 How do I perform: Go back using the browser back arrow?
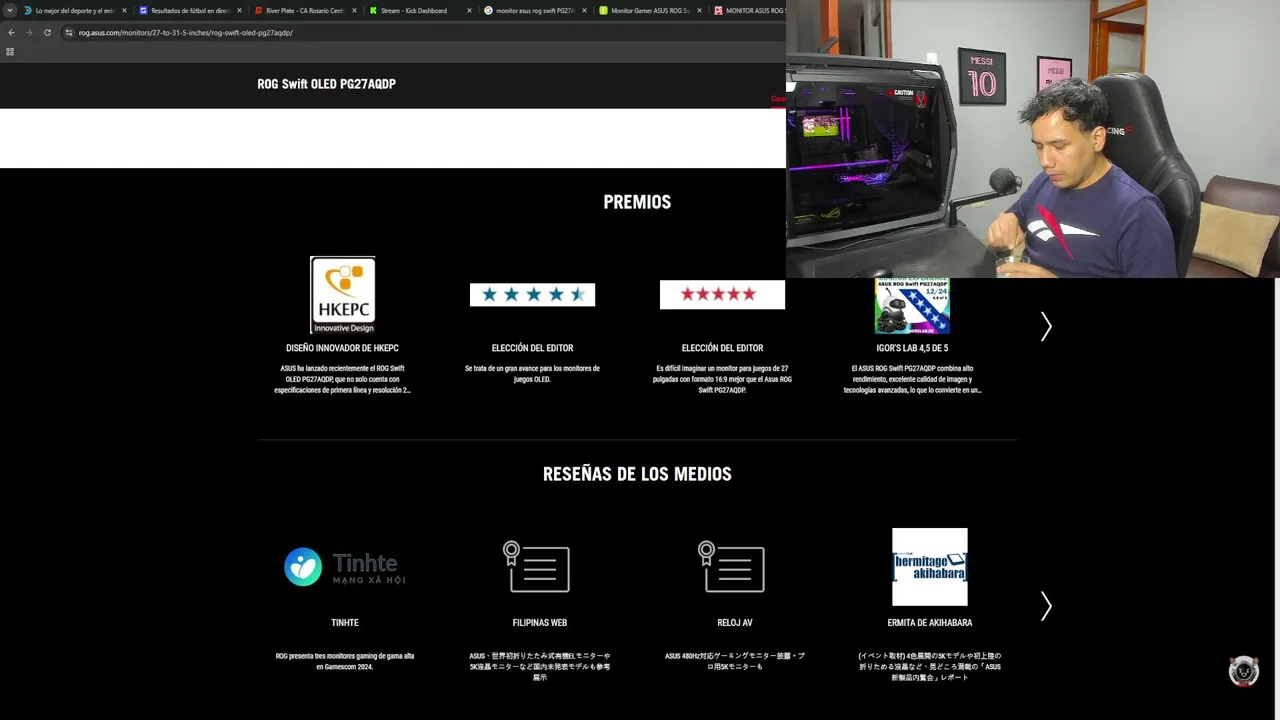click(11, 32)
